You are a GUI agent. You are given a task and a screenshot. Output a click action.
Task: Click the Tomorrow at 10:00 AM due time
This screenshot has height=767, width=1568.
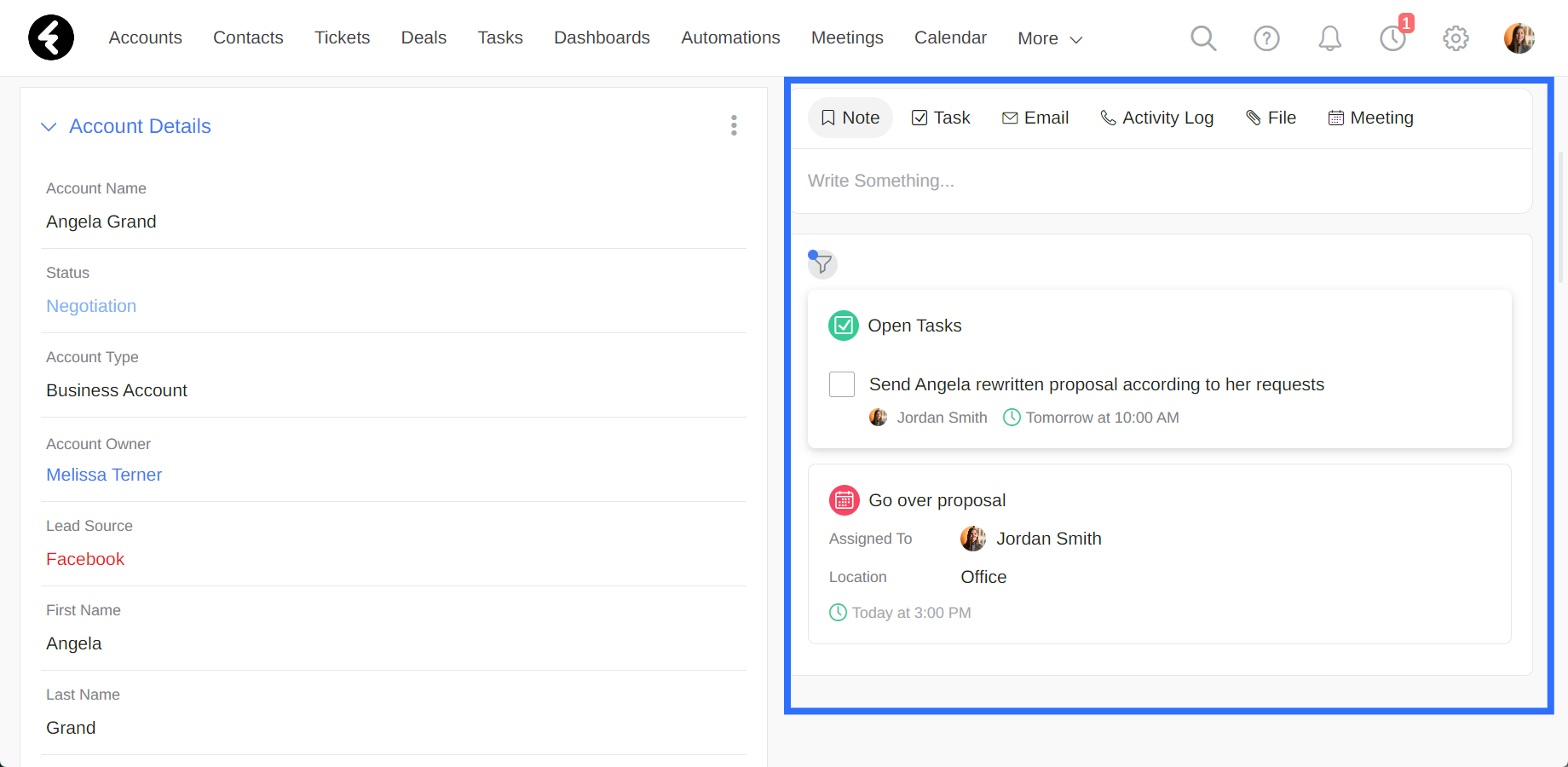tap(1103, 418)
